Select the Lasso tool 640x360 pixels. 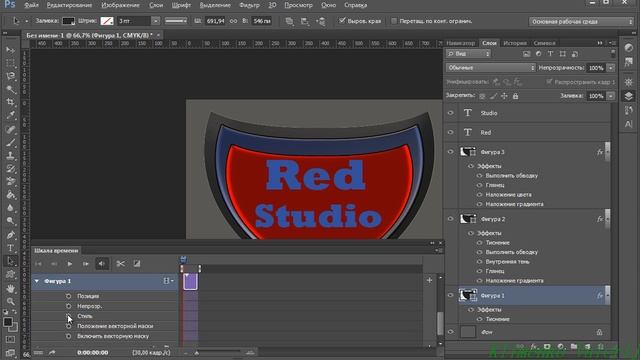click(x=10, y=76)
